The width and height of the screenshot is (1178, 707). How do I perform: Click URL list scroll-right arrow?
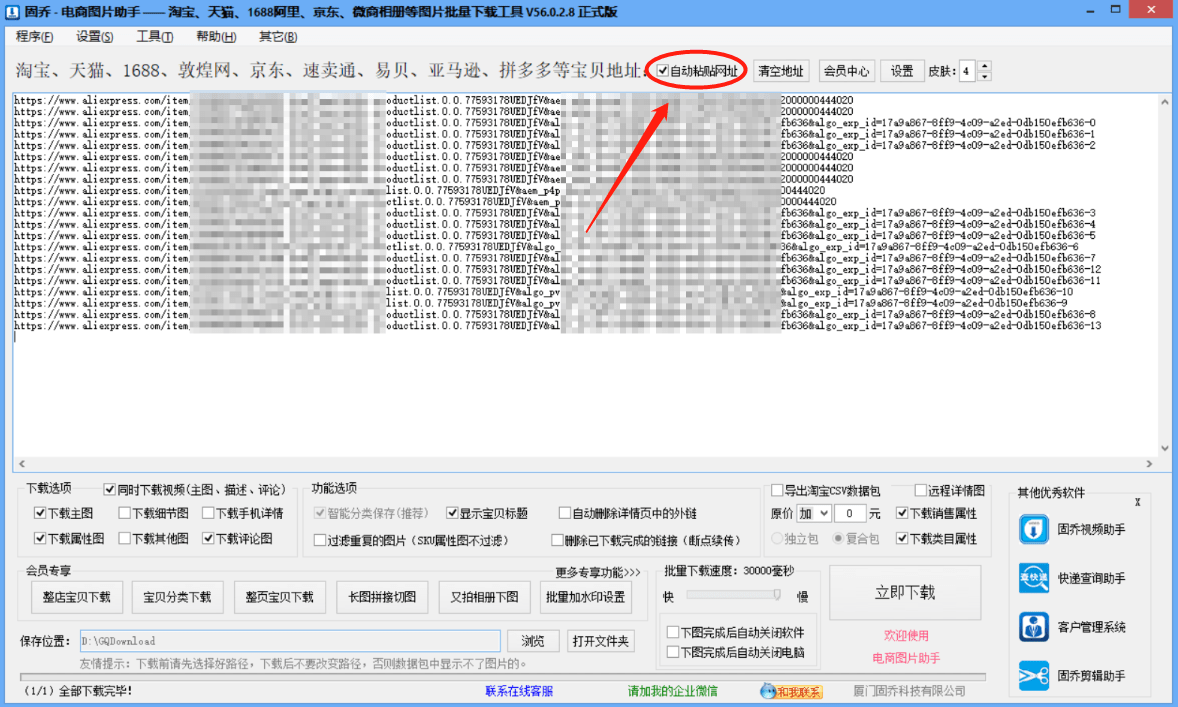click(x=1149, y=464)
